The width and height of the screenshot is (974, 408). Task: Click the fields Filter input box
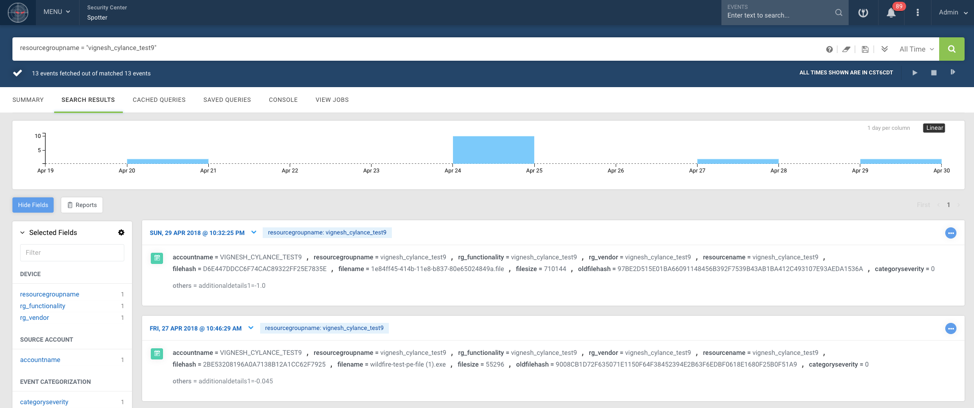[72, 253]
